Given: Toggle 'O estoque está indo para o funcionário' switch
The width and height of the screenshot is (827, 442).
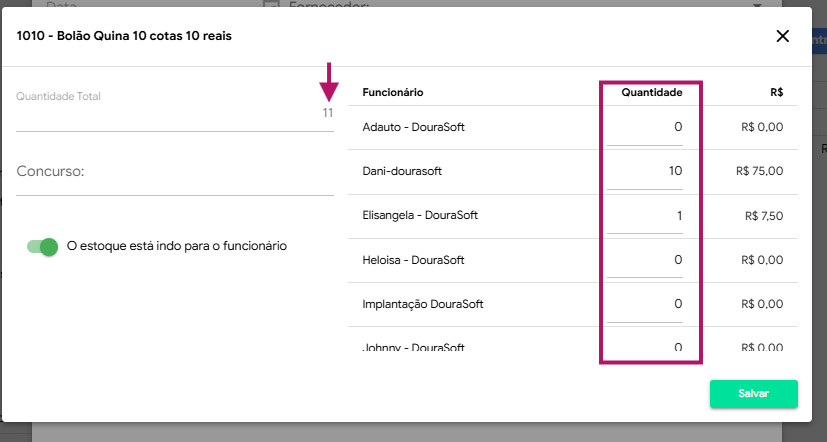Looking at the screenshot, I should 43,246.
